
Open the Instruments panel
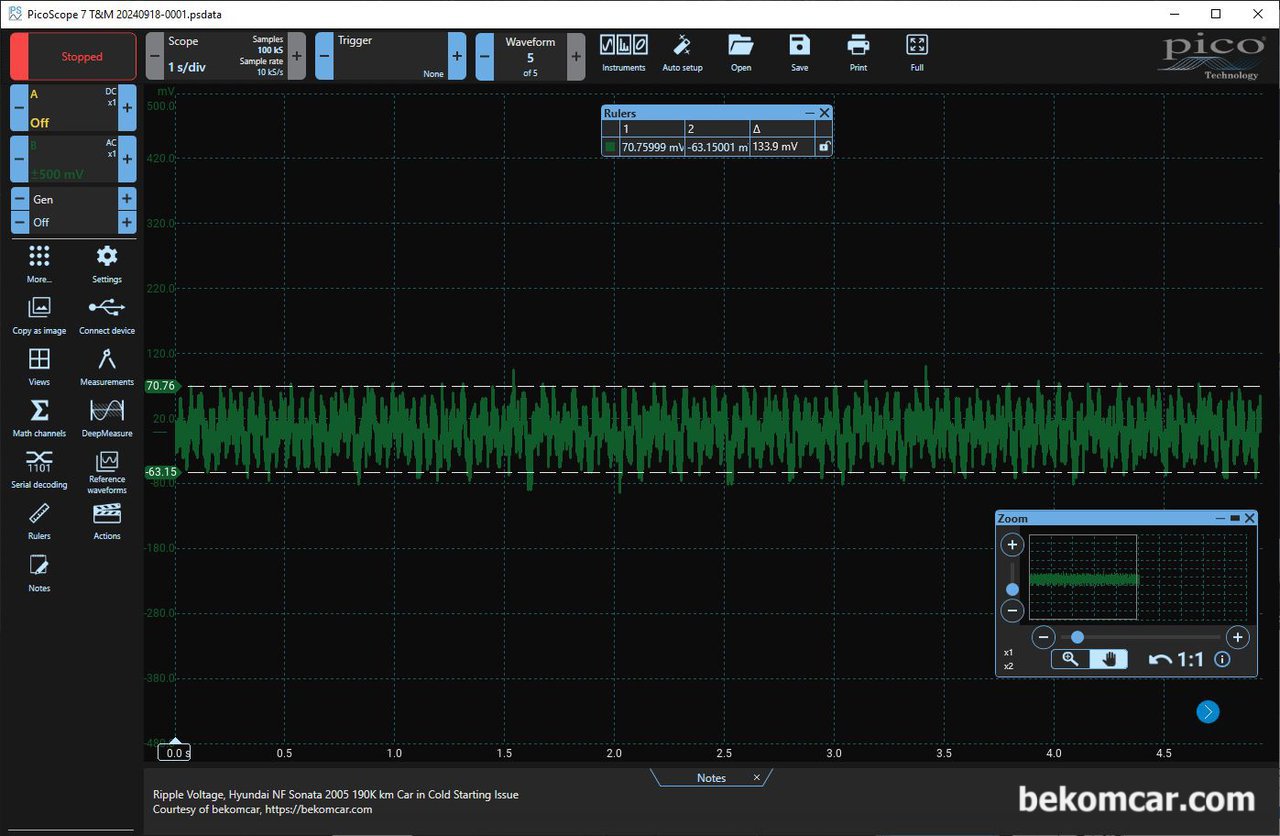[624, 53]
